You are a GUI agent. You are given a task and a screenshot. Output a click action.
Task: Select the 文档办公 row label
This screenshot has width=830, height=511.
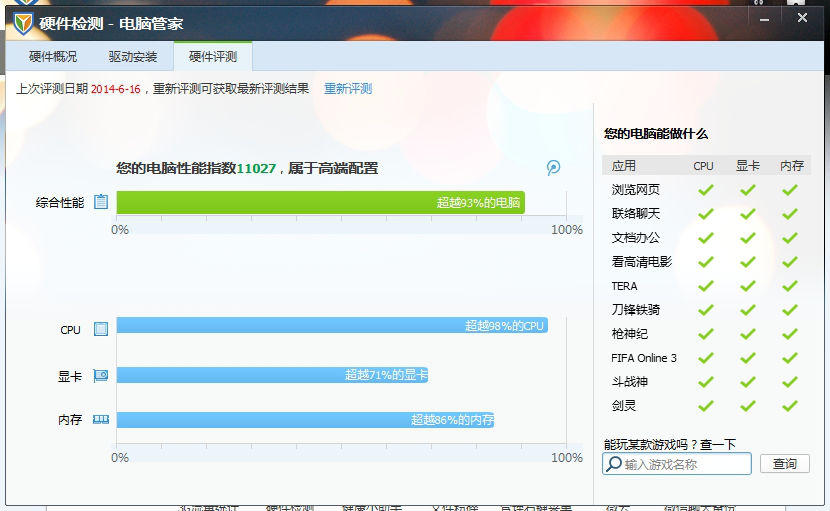click(x=636, y=238)
